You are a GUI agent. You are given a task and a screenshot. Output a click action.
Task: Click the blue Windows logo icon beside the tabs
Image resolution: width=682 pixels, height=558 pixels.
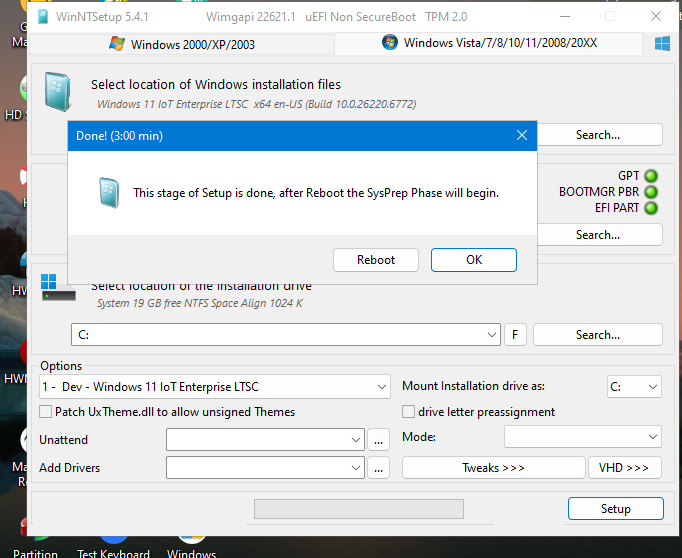pyautogui.click(x=662, y=43)
